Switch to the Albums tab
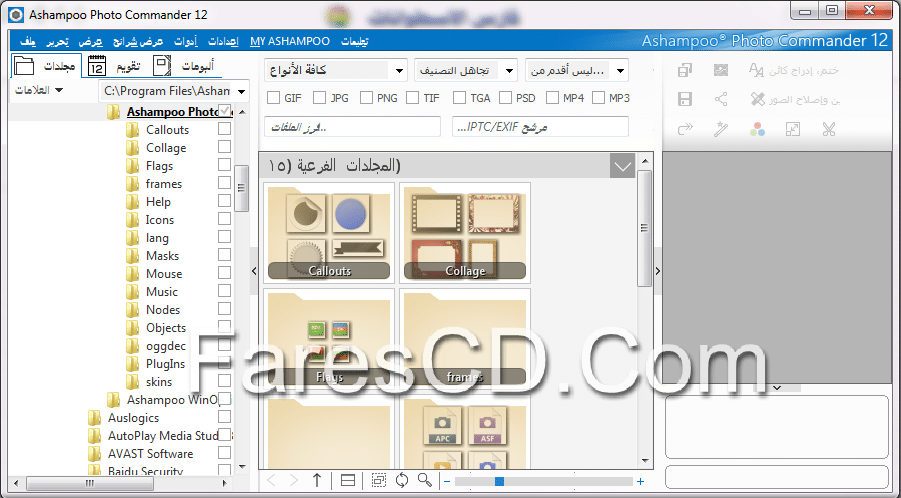The width and height of the screenshot is (901, 498). coord(183,66)
